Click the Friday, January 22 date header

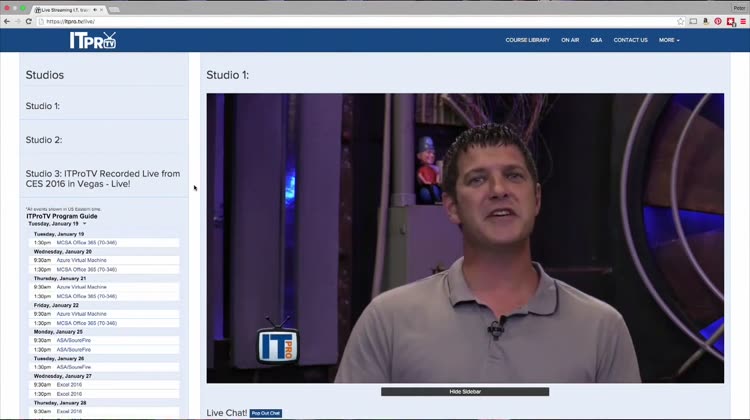pyautogui.click(x=56, y=305)
